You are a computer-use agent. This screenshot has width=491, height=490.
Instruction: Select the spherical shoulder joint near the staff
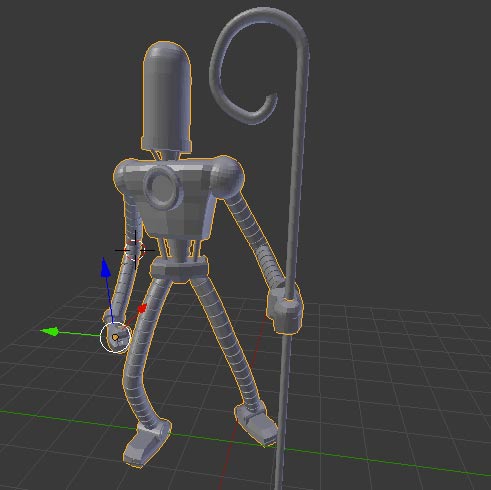point(226,177)
